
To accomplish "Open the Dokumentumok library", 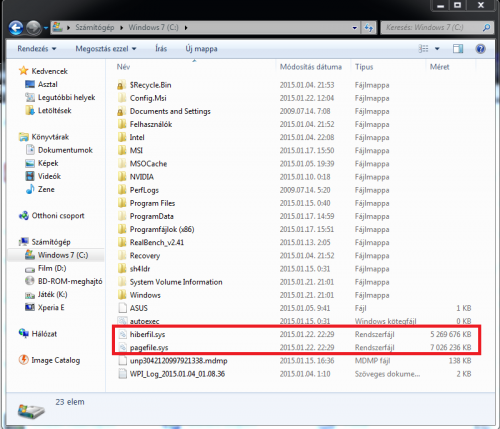I will tap(65, 150).
